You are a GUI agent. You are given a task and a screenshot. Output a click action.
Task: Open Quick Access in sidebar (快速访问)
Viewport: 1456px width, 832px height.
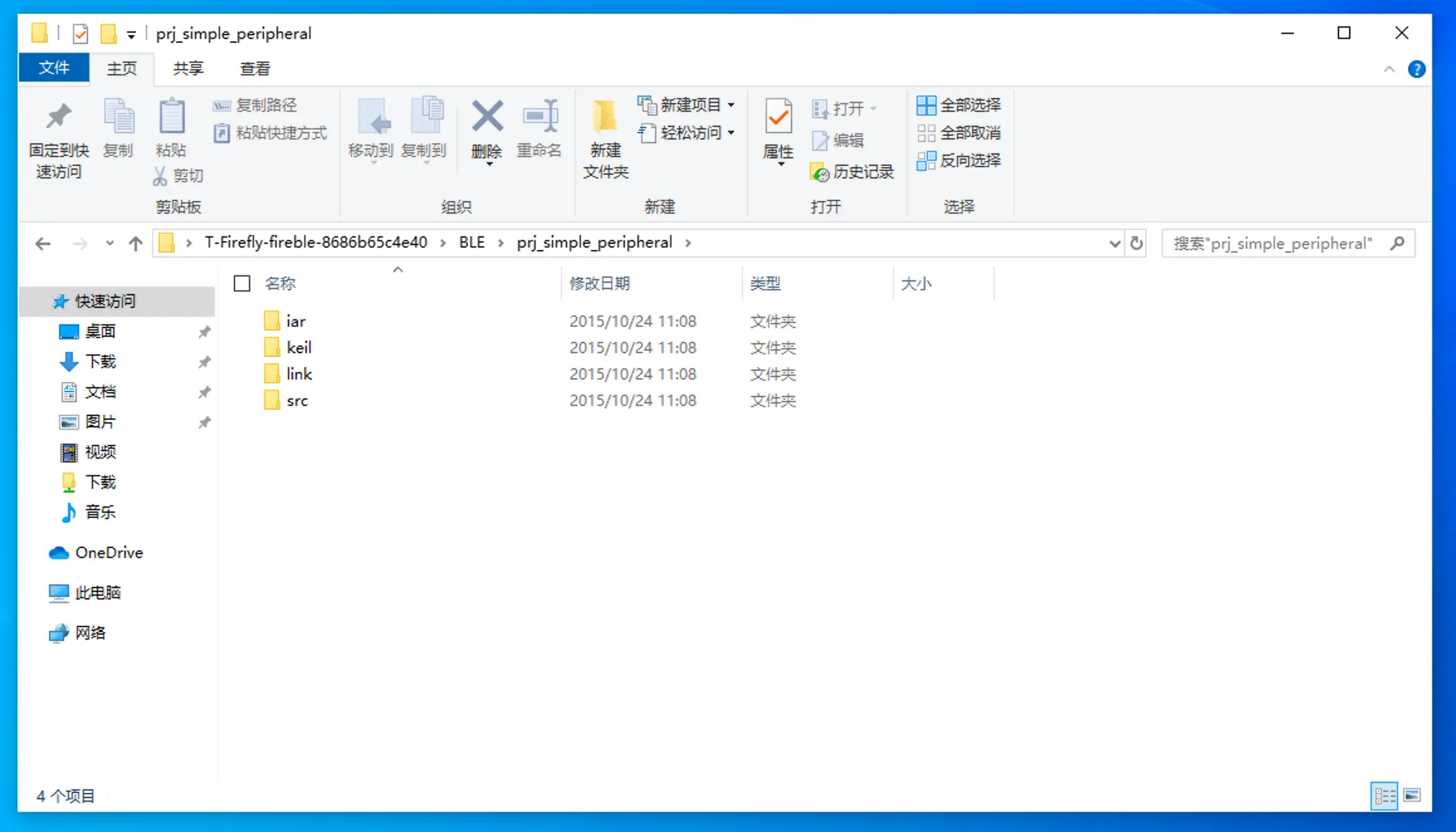click(117, 302)
